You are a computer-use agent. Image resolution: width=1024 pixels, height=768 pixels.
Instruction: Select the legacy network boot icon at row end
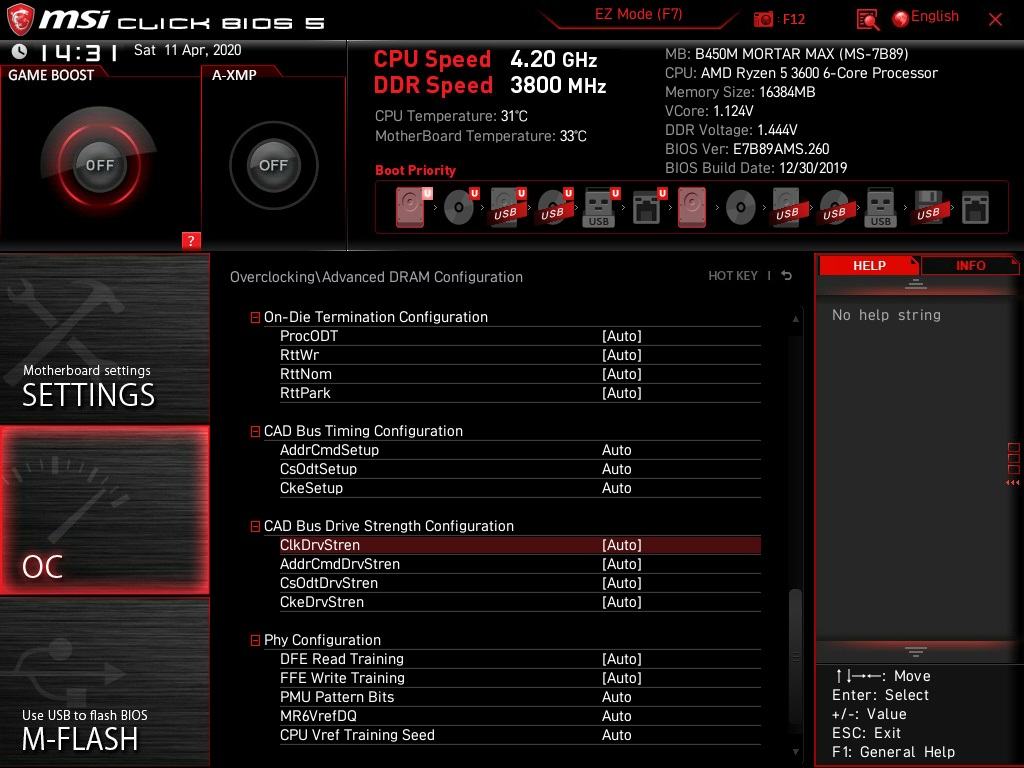[x=975, y=208]
